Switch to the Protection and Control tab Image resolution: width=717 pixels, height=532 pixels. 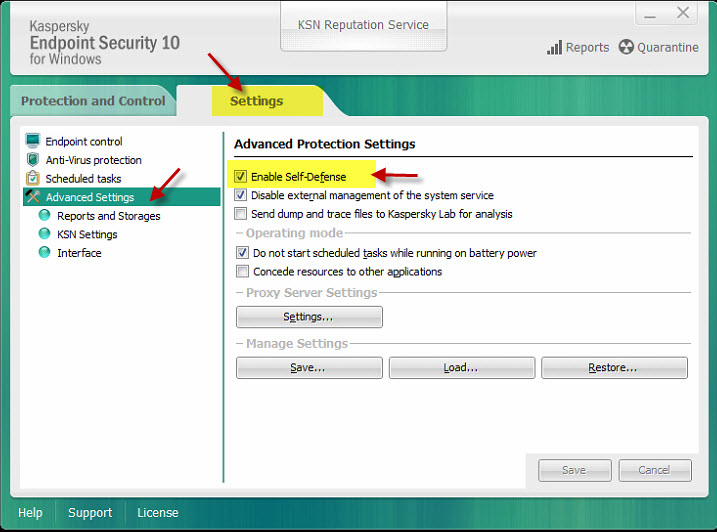coord(93,101)
